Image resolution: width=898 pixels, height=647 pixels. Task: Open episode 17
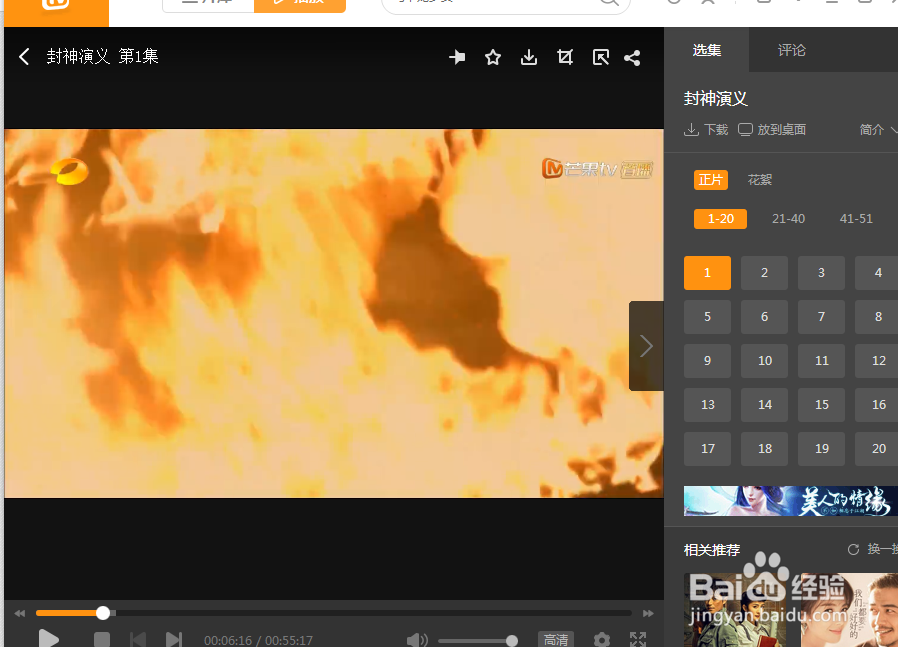click(707, 449)
